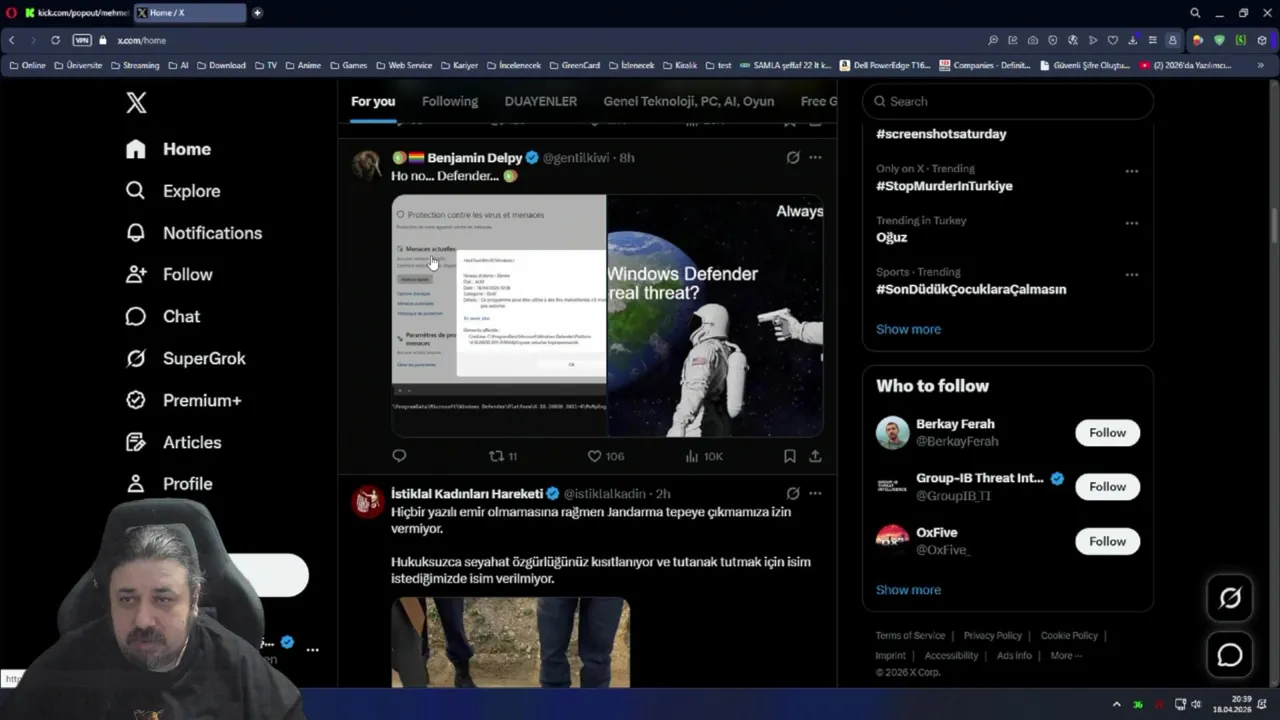
Task: Switch to Genel Teknoloji, PC, AI, Oyun tab
Action: 689,101
